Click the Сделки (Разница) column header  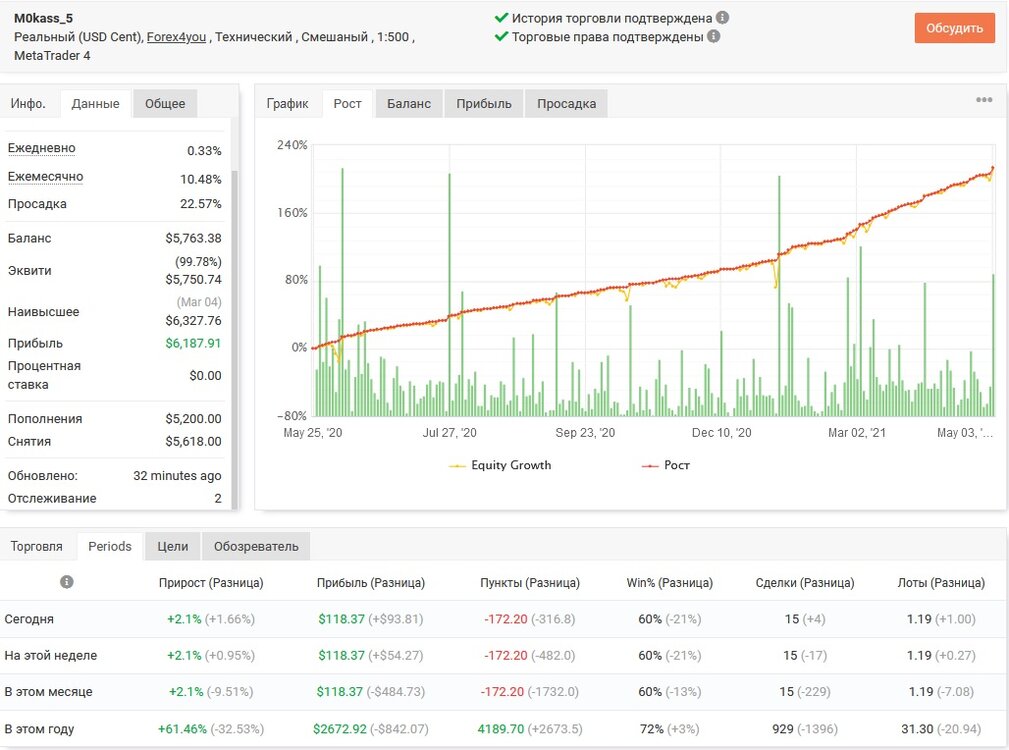(805, 583)
